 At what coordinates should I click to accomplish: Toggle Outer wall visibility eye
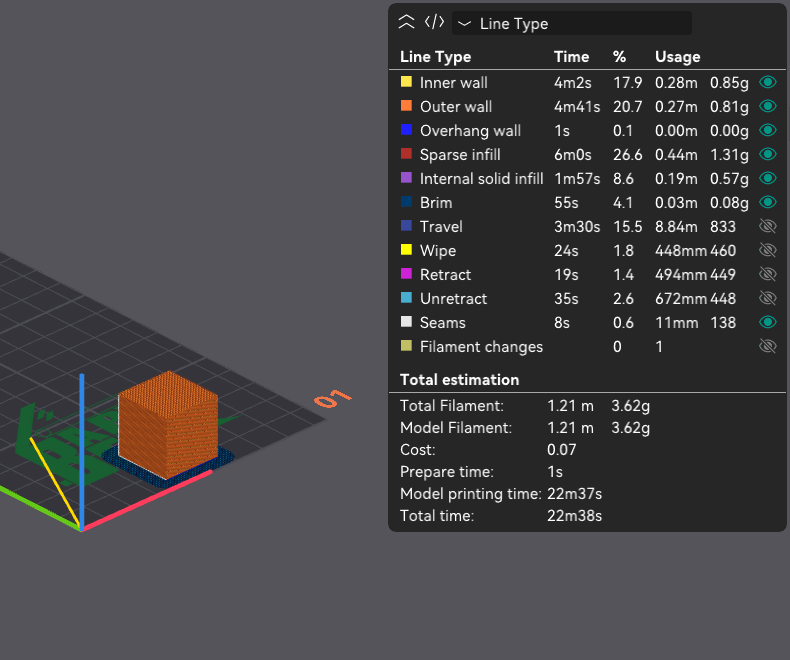(x=768, y=106)
